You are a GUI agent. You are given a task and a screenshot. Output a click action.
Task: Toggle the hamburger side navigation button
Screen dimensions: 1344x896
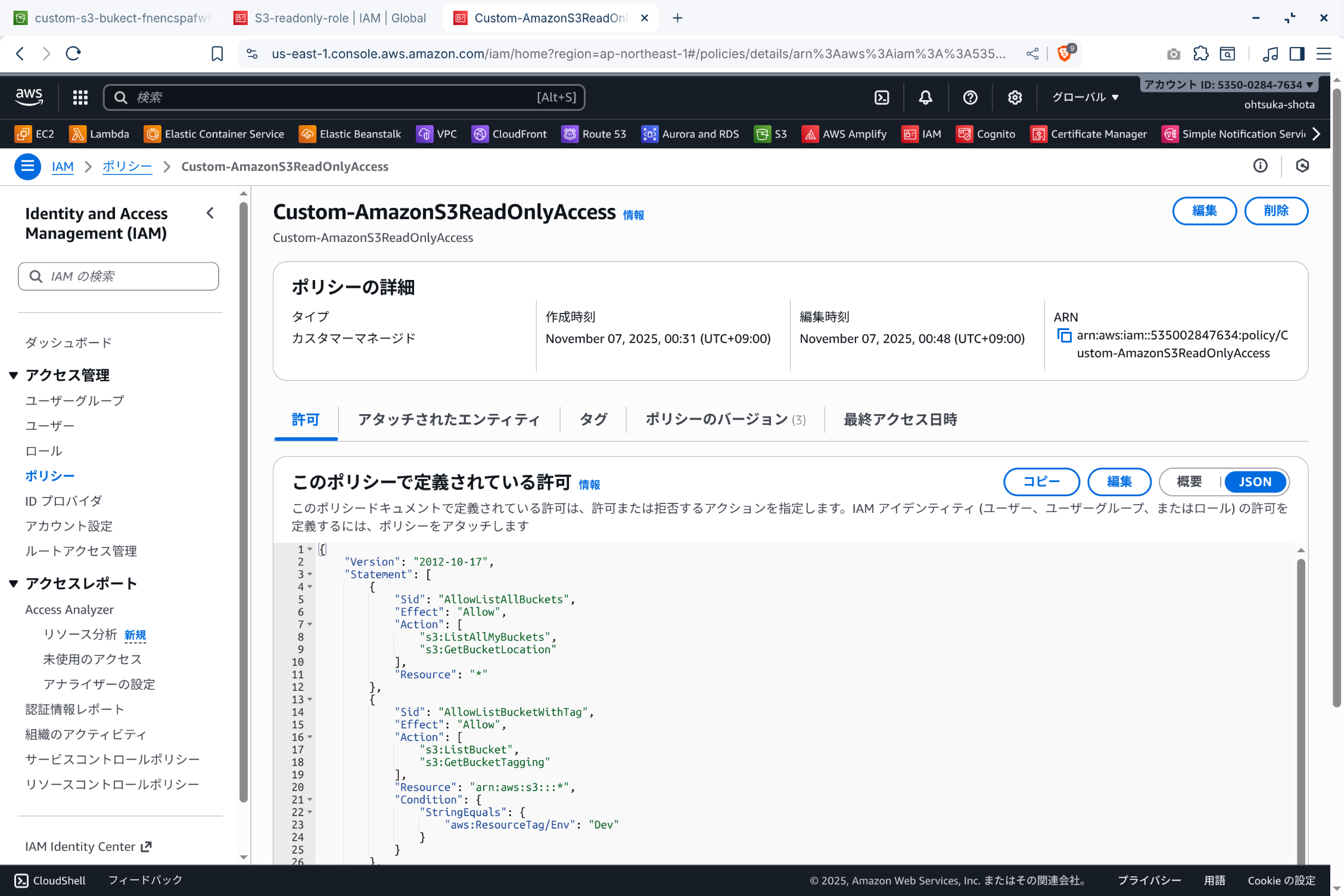pos(27,167)
